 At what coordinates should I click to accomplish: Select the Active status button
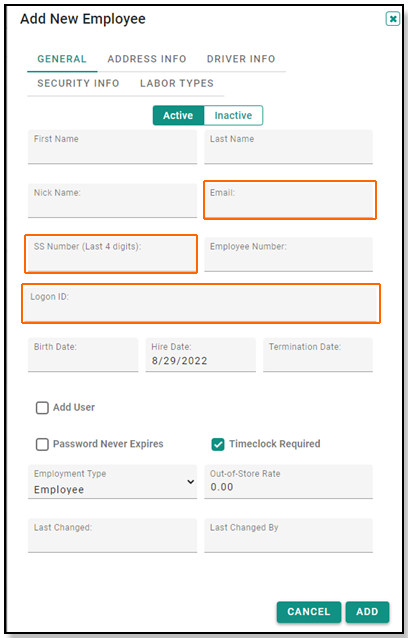(x=178, y=116)
